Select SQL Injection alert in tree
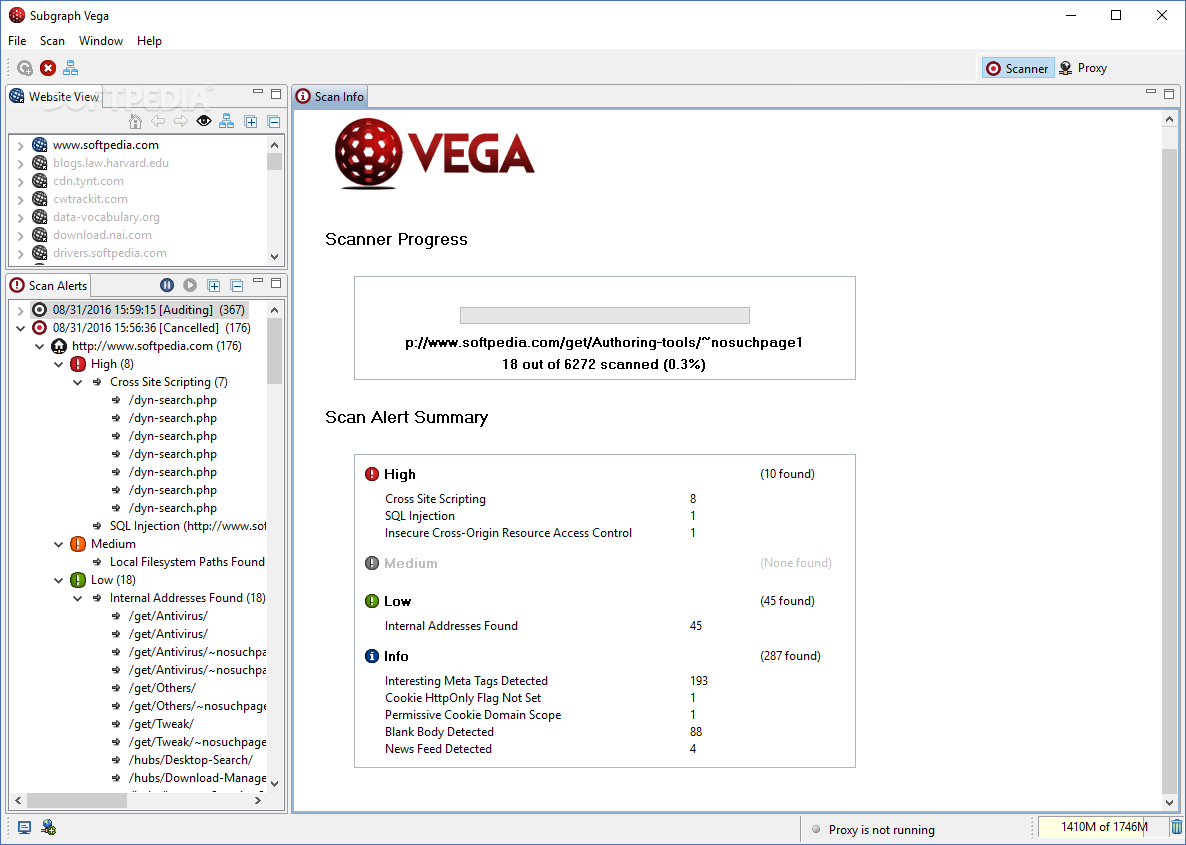Screen dimensions: 1186x845 coord(188,526)
